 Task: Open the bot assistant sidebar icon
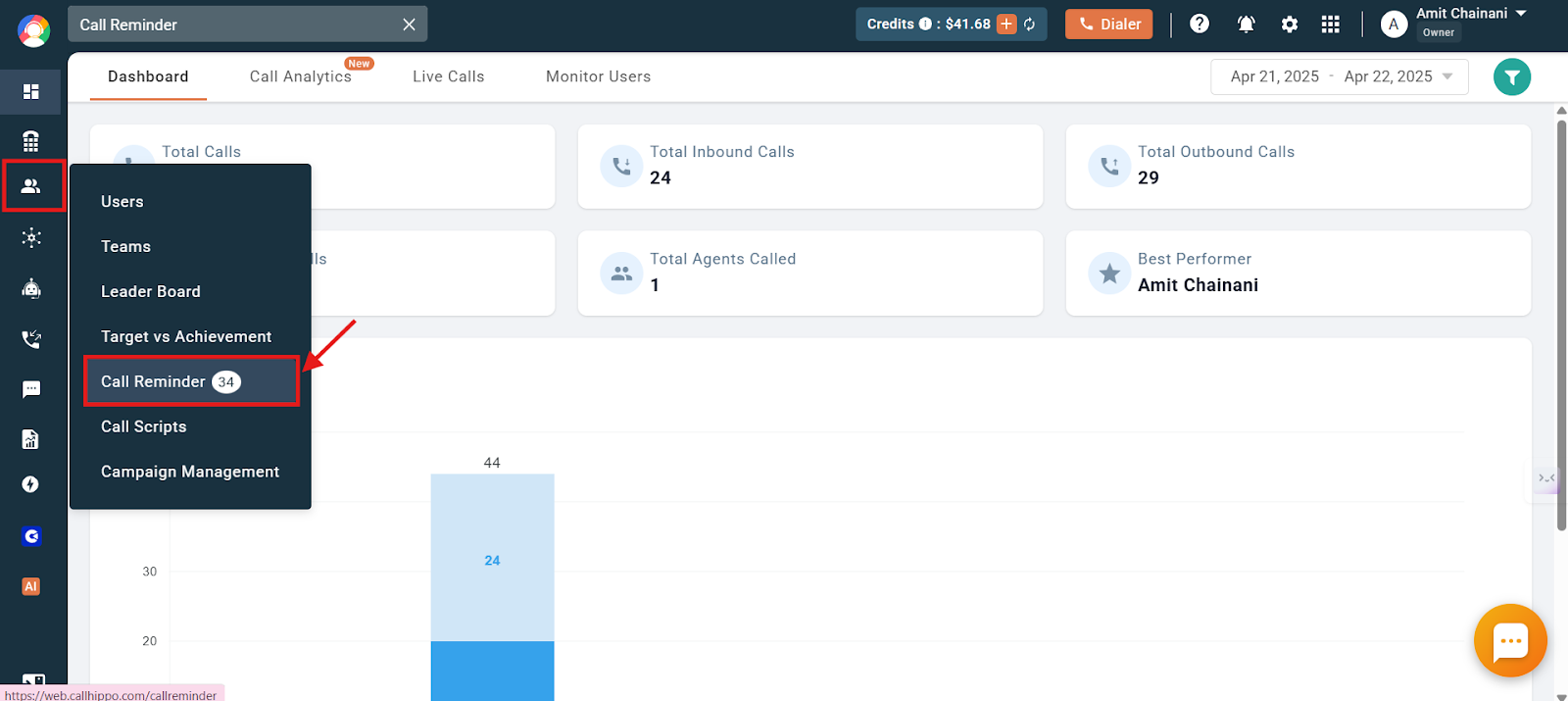click(31, 288)
